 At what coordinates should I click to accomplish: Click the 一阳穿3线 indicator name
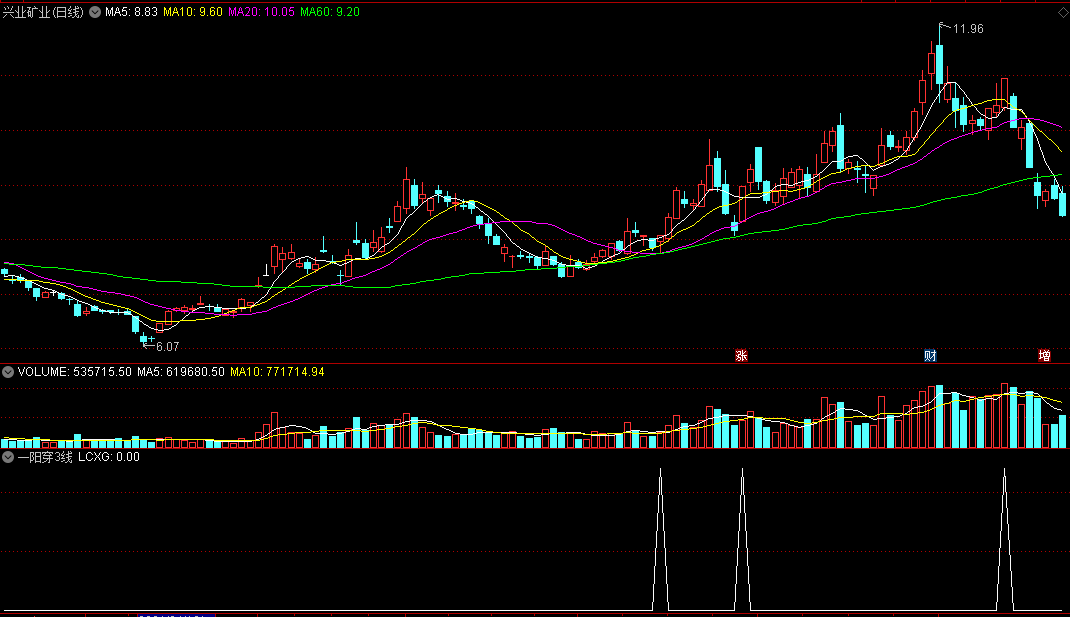[45, 457]
